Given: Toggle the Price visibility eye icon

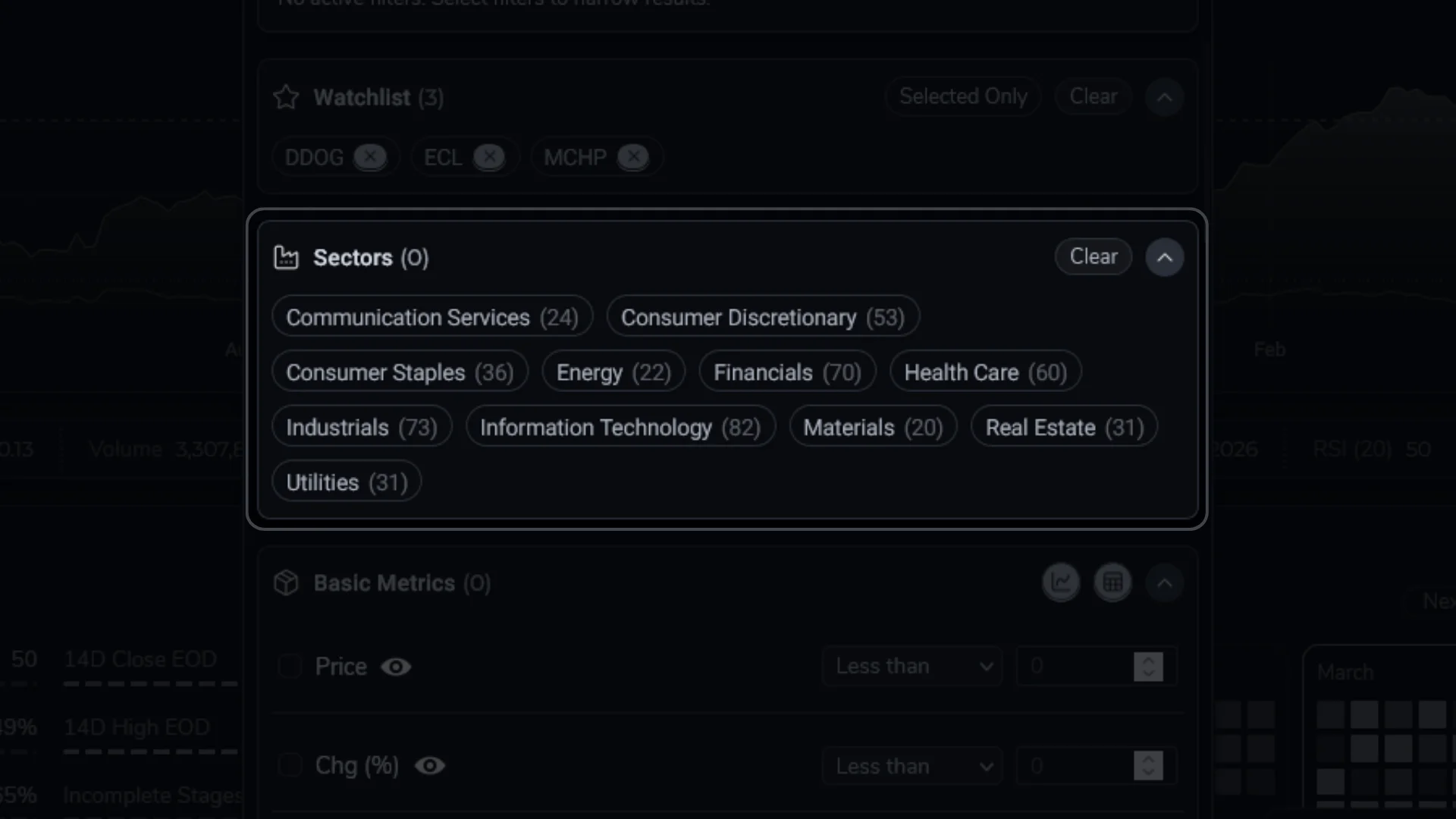Looking at the screenshot, I should click(x=396, y=667).
